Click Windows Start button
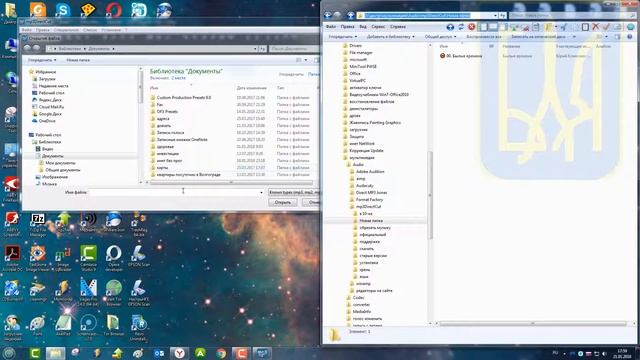The width and height of the screenshot is (640, 360). coord(9,353)
